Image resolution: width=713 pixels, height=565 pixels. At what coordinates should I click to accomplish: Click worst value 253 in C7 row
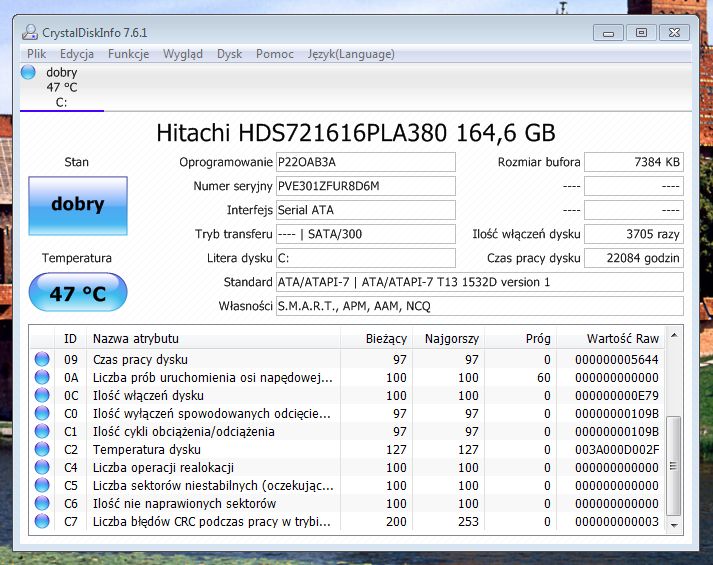coord(468,521)
